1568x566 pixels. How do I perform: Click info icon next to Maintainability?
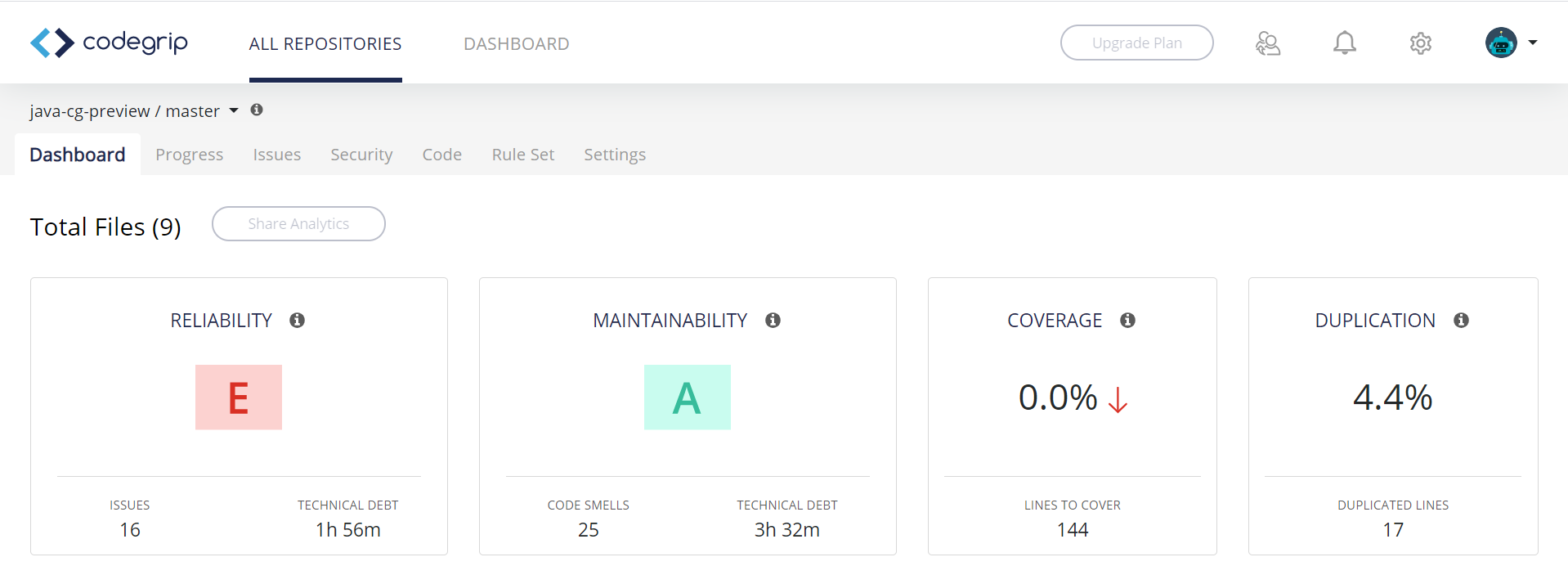[773, 321]
